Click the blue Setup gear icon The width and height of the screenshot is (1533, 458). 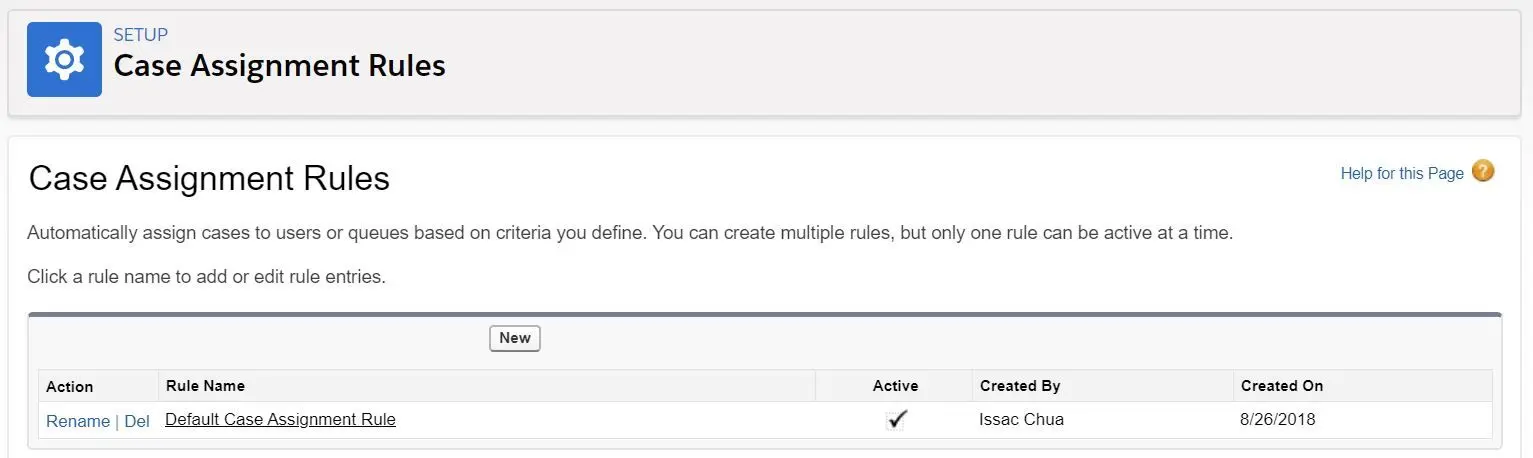tap(64, 60)
